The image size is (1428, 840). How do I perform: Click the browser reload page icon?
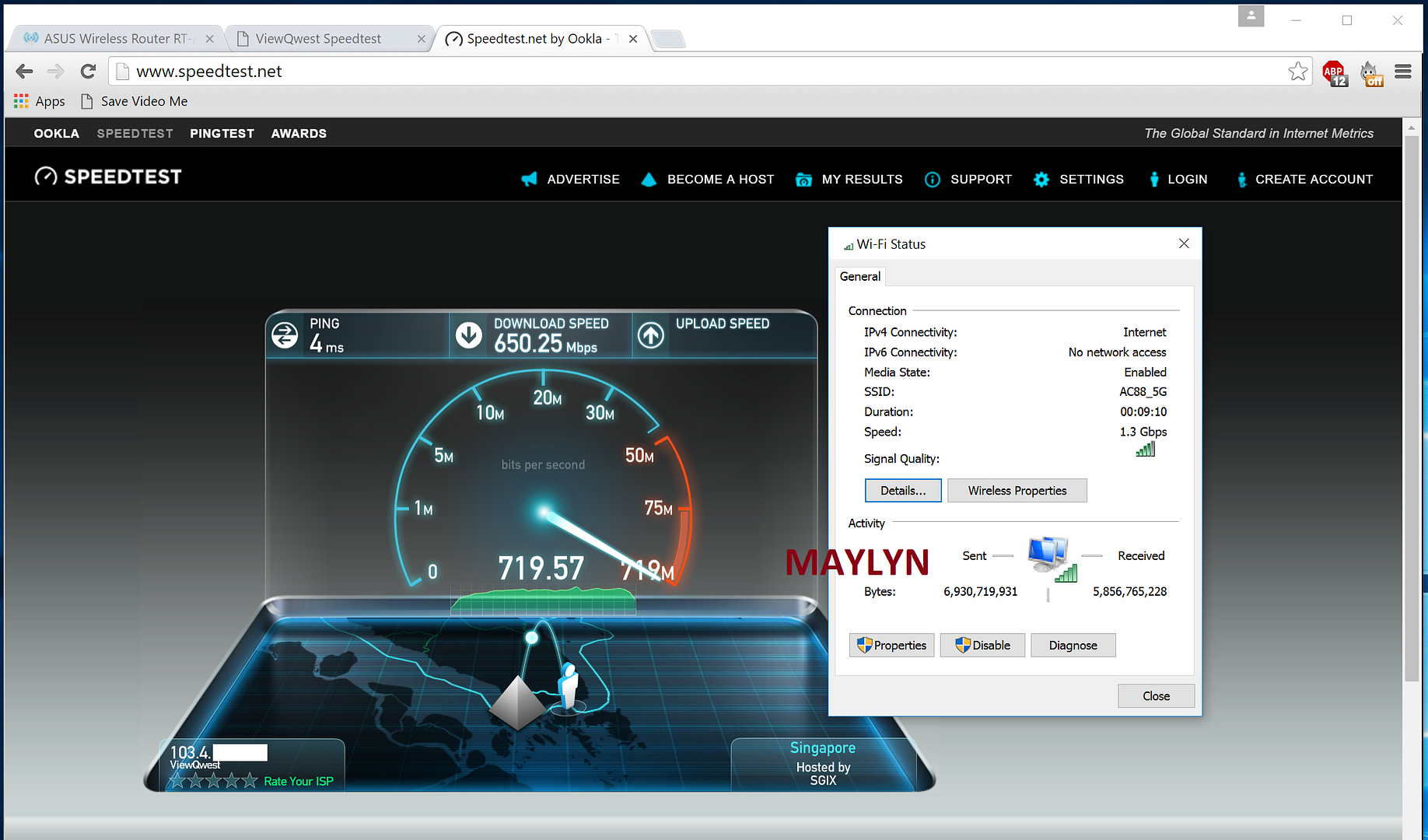[88, 72]
